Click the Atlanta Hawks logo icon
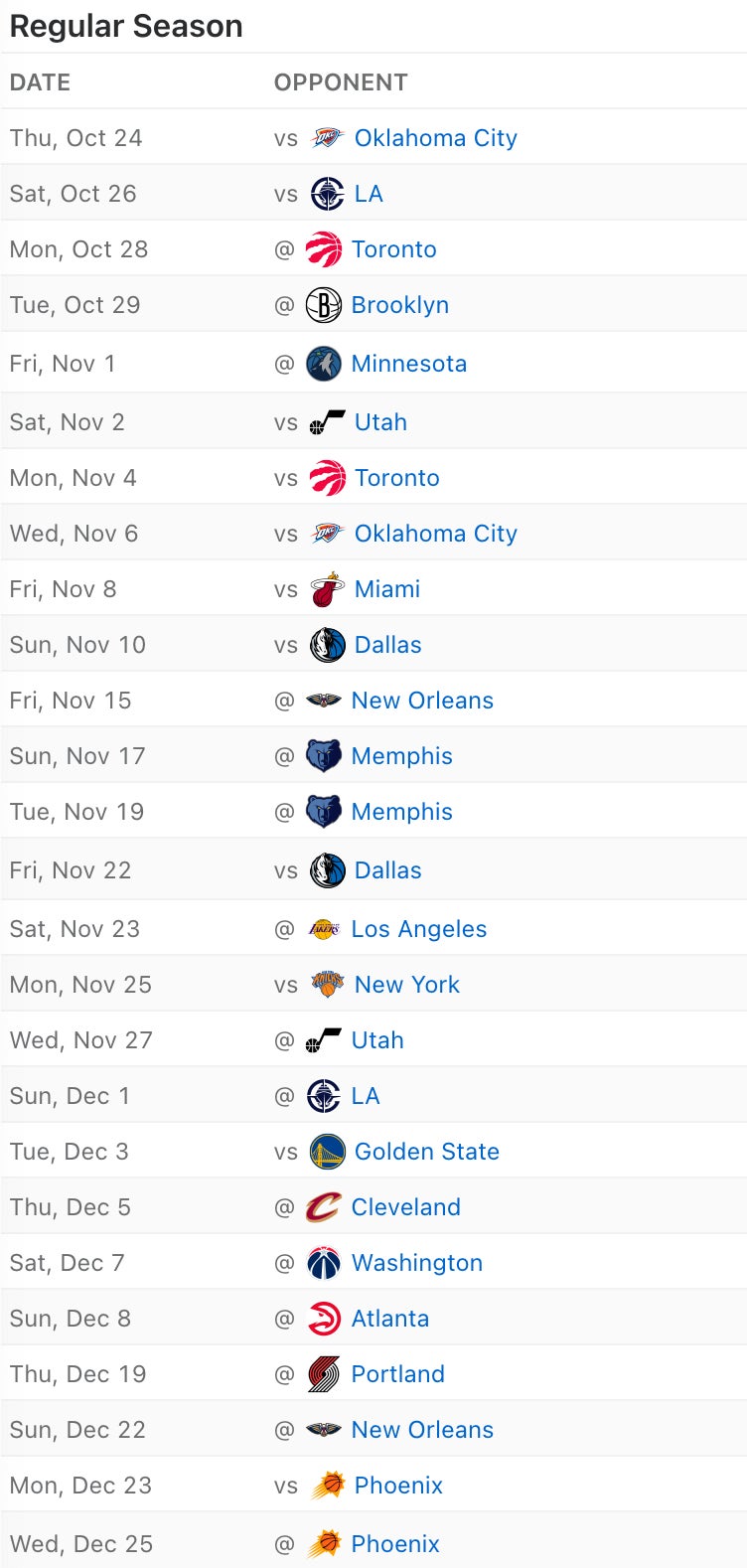 324,1319
